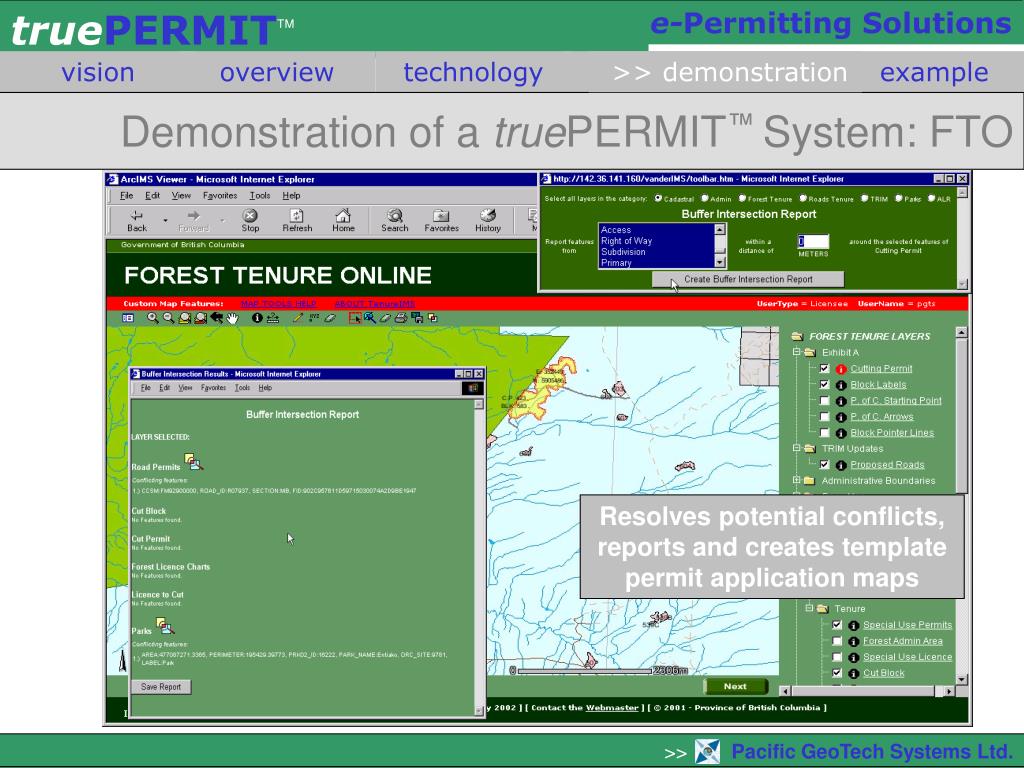Screen dimensions: 1024x768
Task: Collapse the TRIM Updates folder
Action: coord(797,448)
